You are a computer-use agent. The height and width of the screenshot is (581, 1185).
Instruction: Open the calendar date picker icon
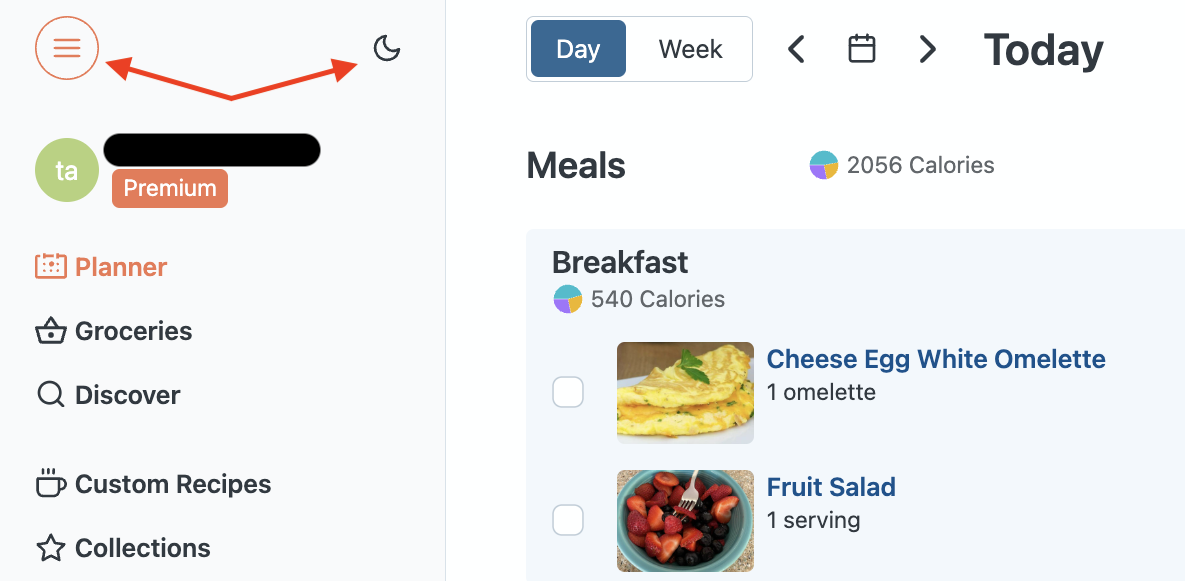[x=862, y=48]
